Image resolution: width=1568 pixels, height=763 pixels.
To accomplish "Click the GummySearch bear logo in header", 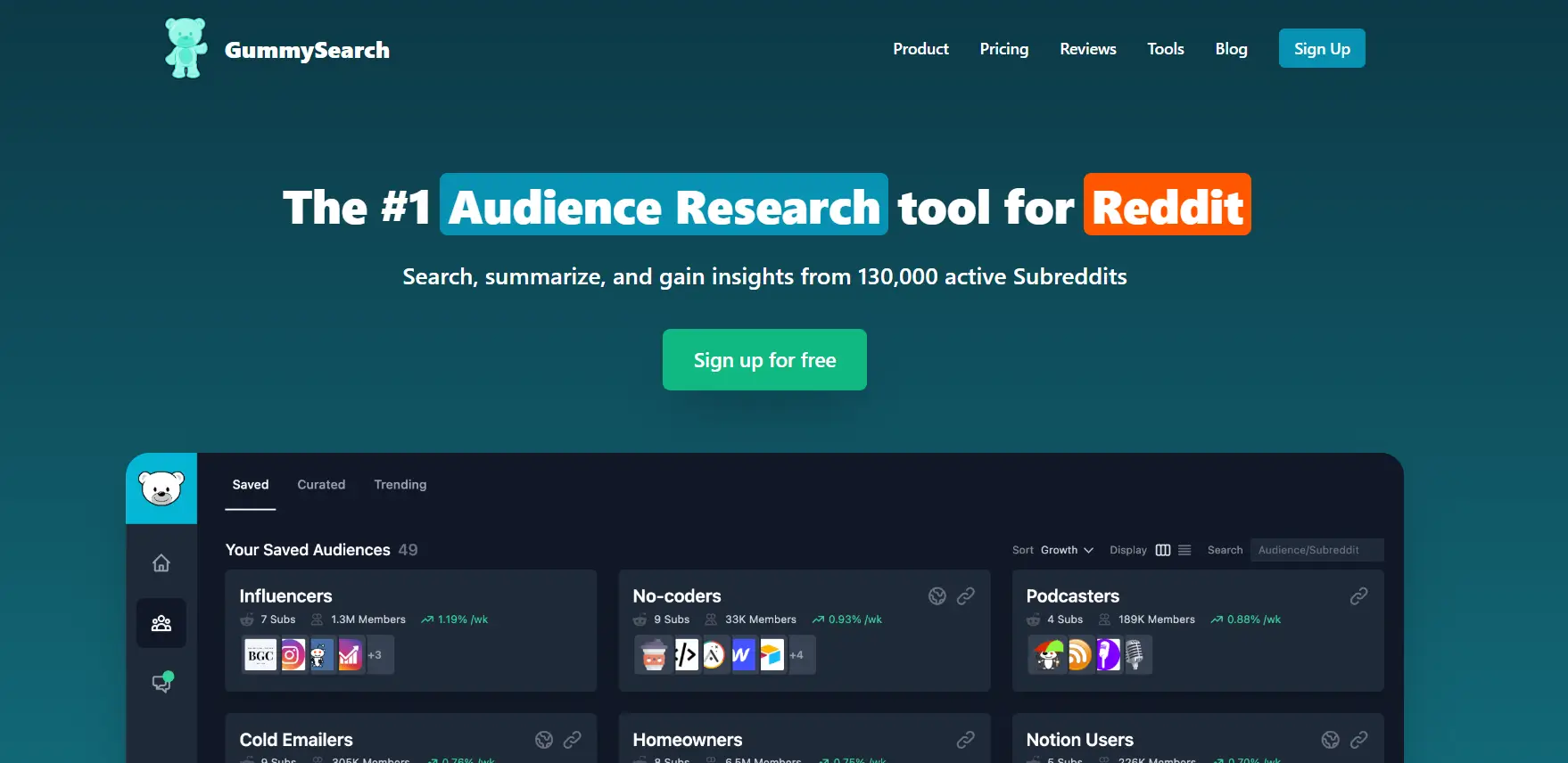I will [x=186, y=48].
